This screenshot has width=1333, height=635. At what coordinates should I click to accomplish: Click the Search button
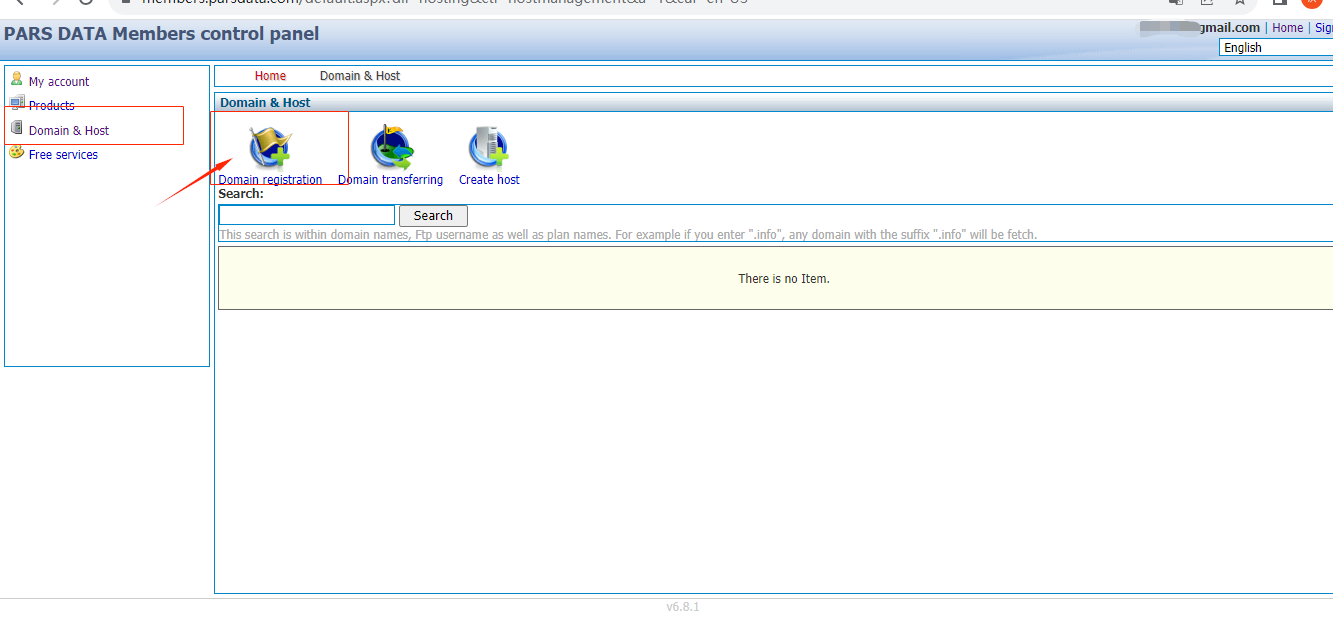click(433, 215)
